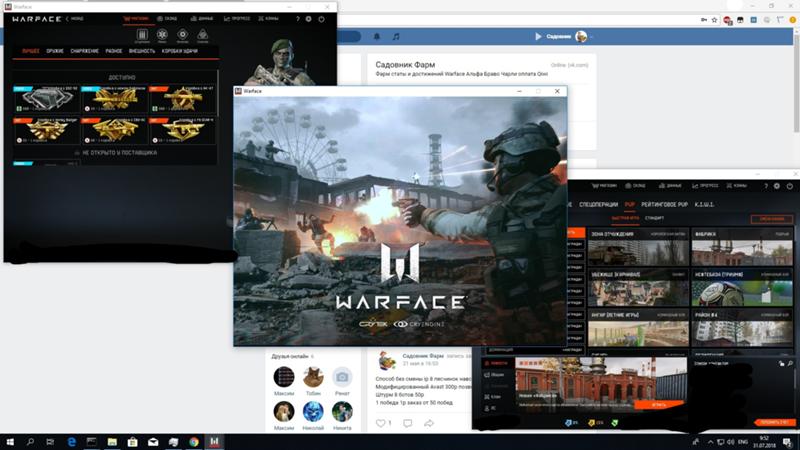
Task: Select the FN SCAR-H box shop item
Action: 182,131
